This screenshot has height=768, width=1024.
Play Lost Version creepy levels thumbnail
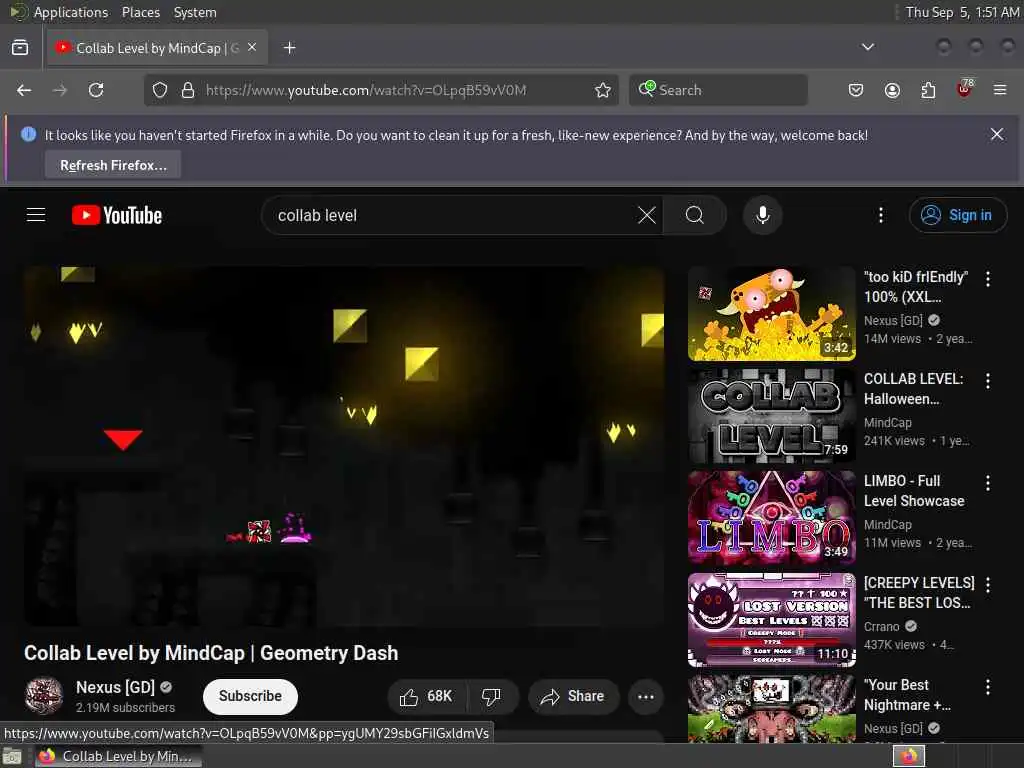pyautogui.click(x=771, y=620)
